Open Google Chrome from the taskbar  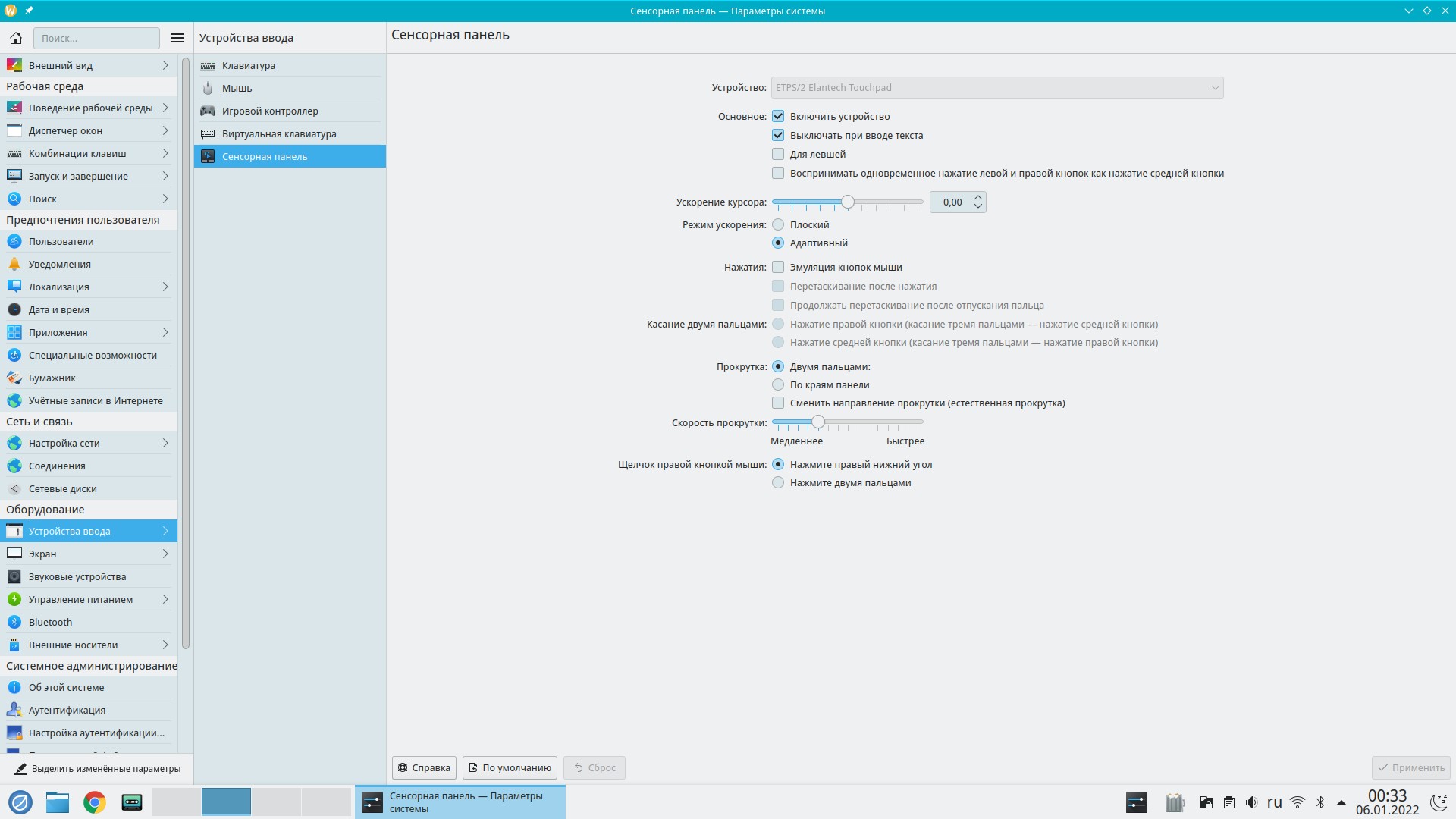[x=95, y=802]
